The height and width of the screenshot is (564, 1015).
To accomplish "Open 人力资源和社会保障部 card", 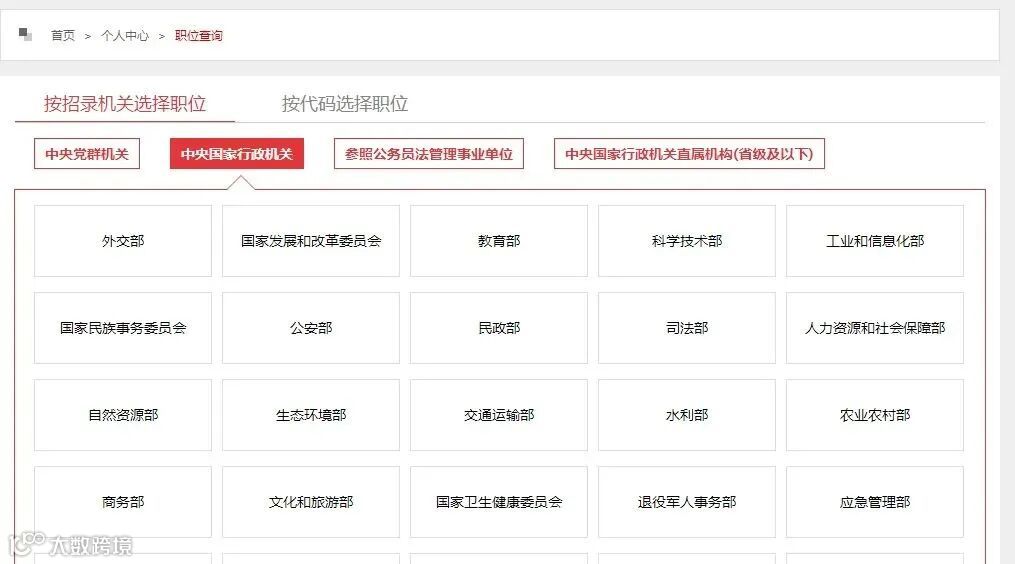I will pos(875,328).
